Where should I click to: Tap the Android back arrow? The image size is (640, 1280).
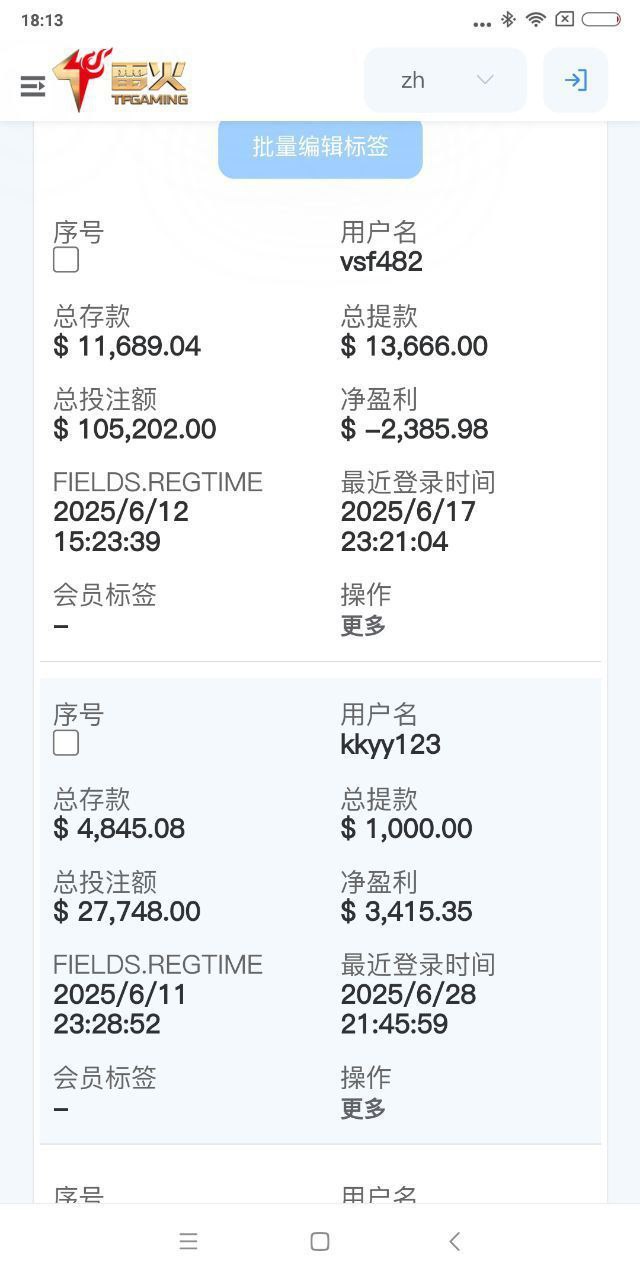[454, 1241]
